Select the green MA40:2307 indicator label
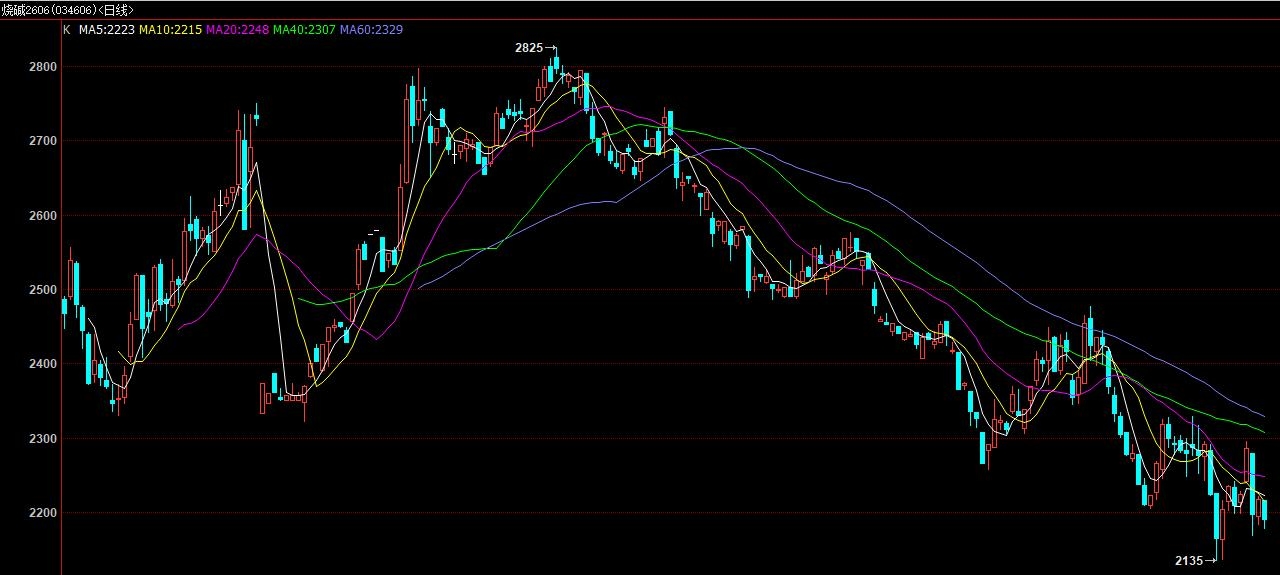The width and height of the screenshot is (1280, 575). click(303, 30)
